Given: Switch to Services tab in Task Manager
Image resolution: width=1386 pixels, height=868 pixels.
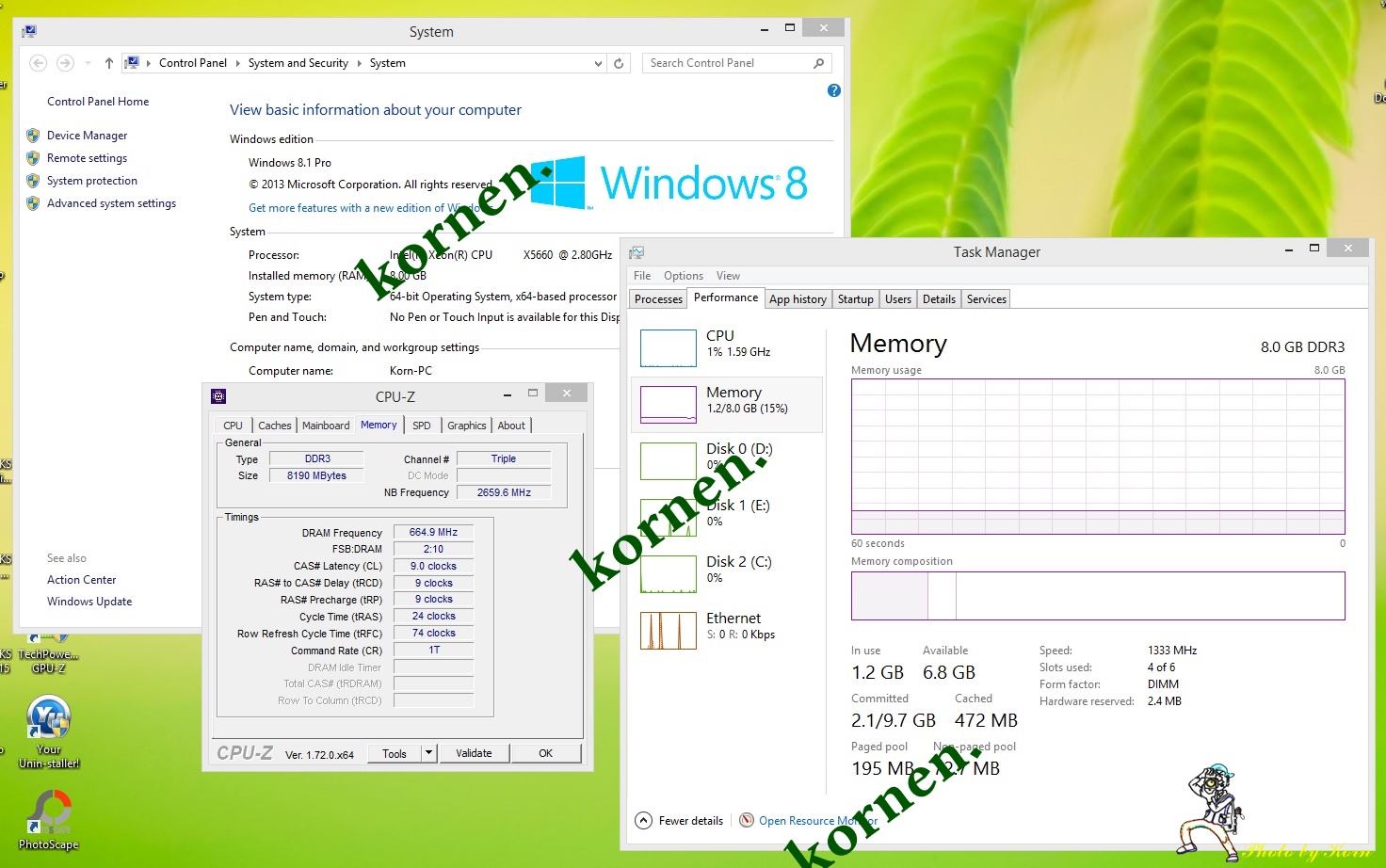Looking at the screenshot, I should pyautogui.click(x=986, y=299).
